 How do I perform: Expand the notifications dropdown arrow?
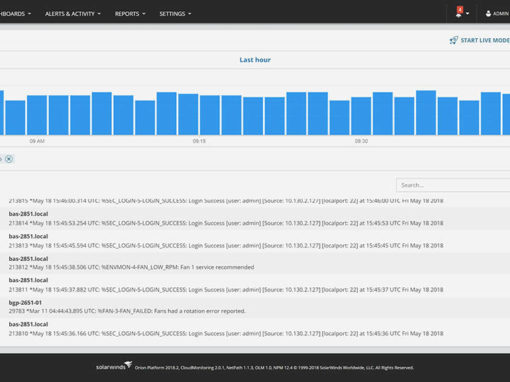pyautogui.click(x=467, y=14)
